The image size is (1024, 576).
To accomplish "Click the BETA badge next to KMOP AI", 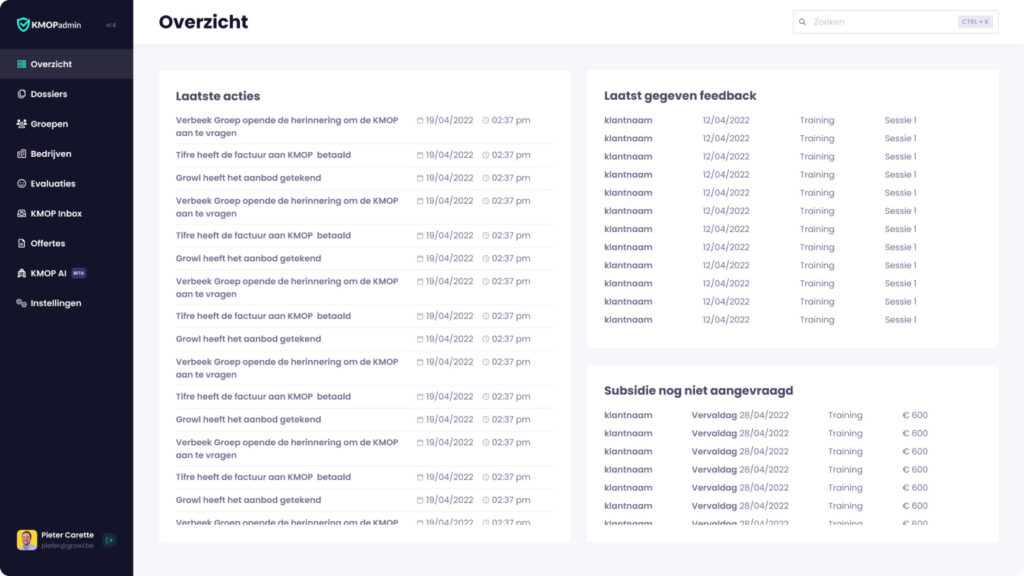I will [80, 272].
